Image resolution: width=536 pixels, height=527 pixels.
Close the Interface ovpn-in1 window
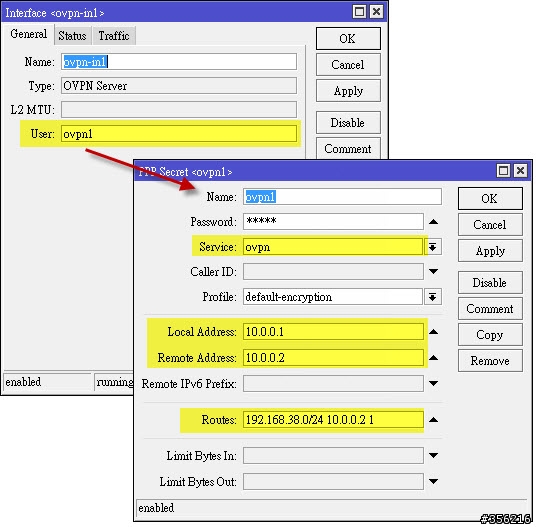pyautogui.click(x=376, y=12)
